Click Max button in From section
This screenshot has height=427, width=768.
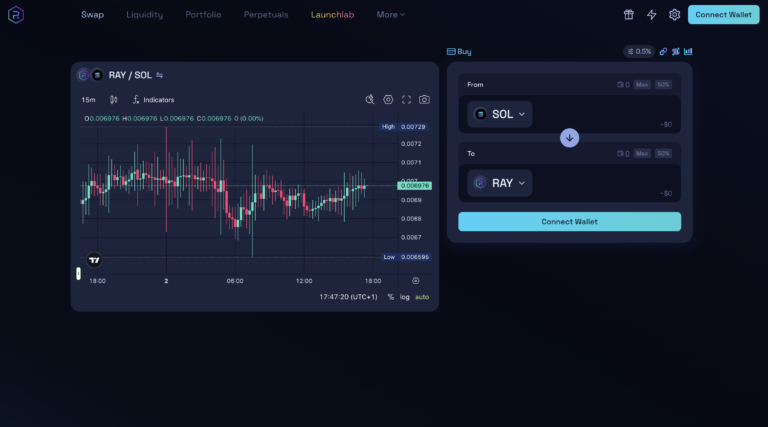642,85
